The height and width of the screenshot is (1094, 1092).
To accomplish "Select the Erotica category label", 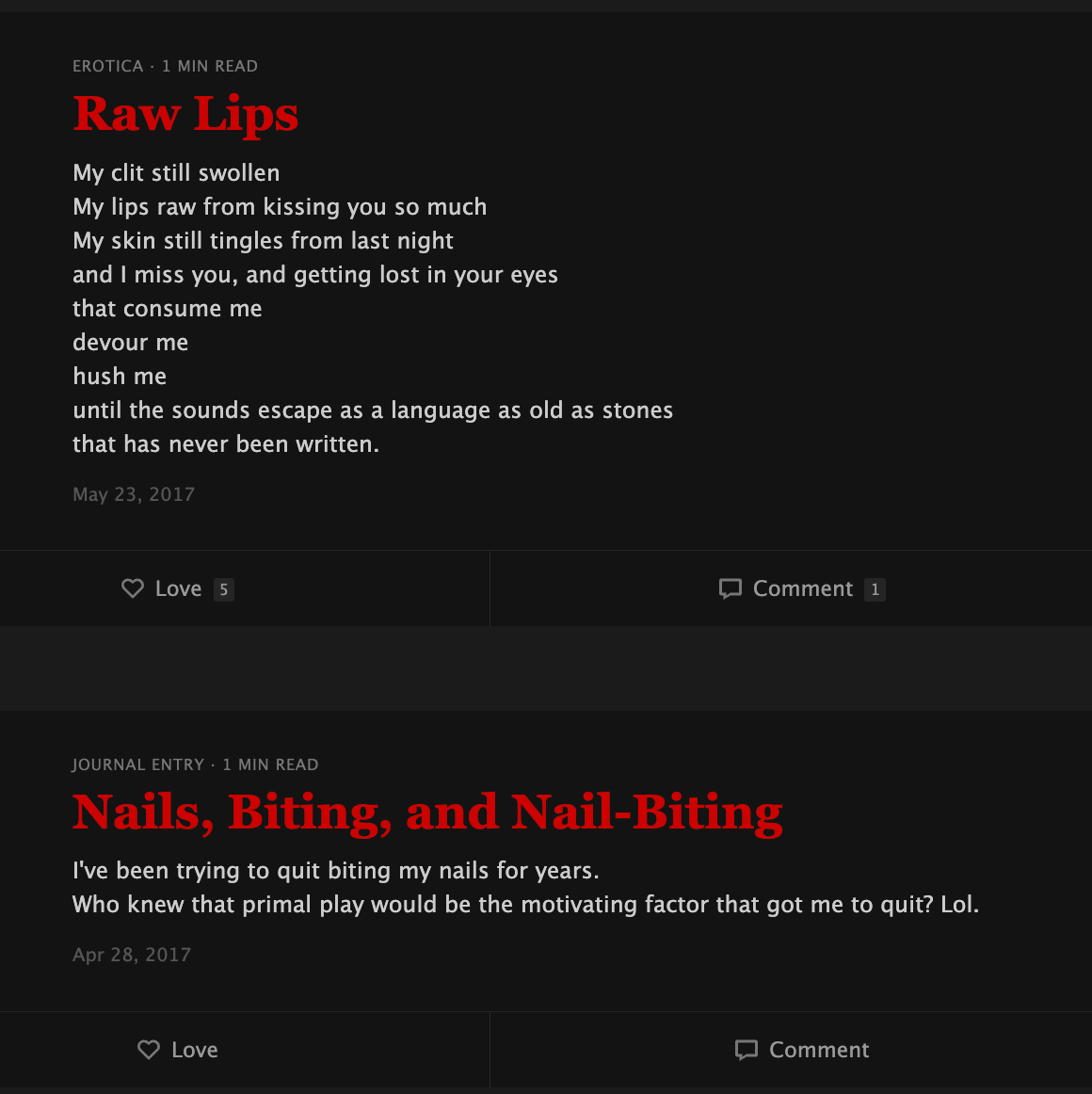I will 108,66.
